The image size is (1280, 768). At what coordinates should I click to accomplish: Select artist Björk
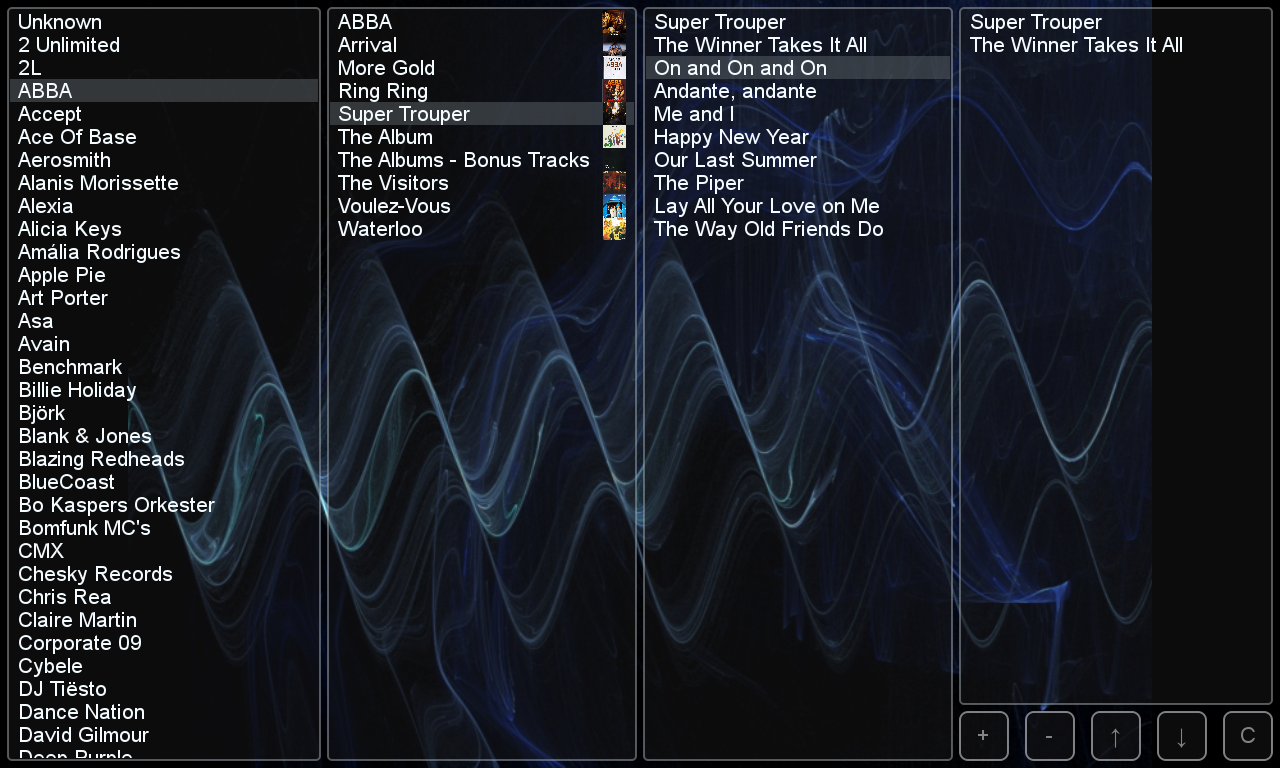point(164,413)
